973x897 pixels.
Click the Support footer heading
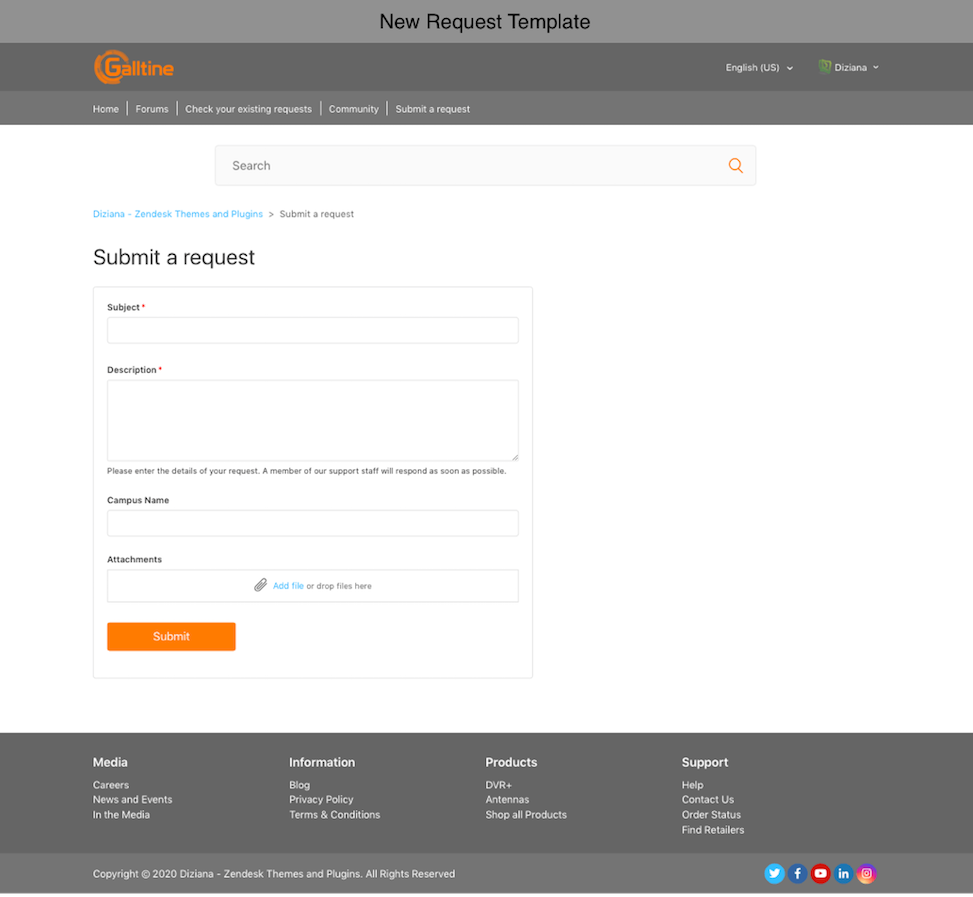(x=705, y=762)
